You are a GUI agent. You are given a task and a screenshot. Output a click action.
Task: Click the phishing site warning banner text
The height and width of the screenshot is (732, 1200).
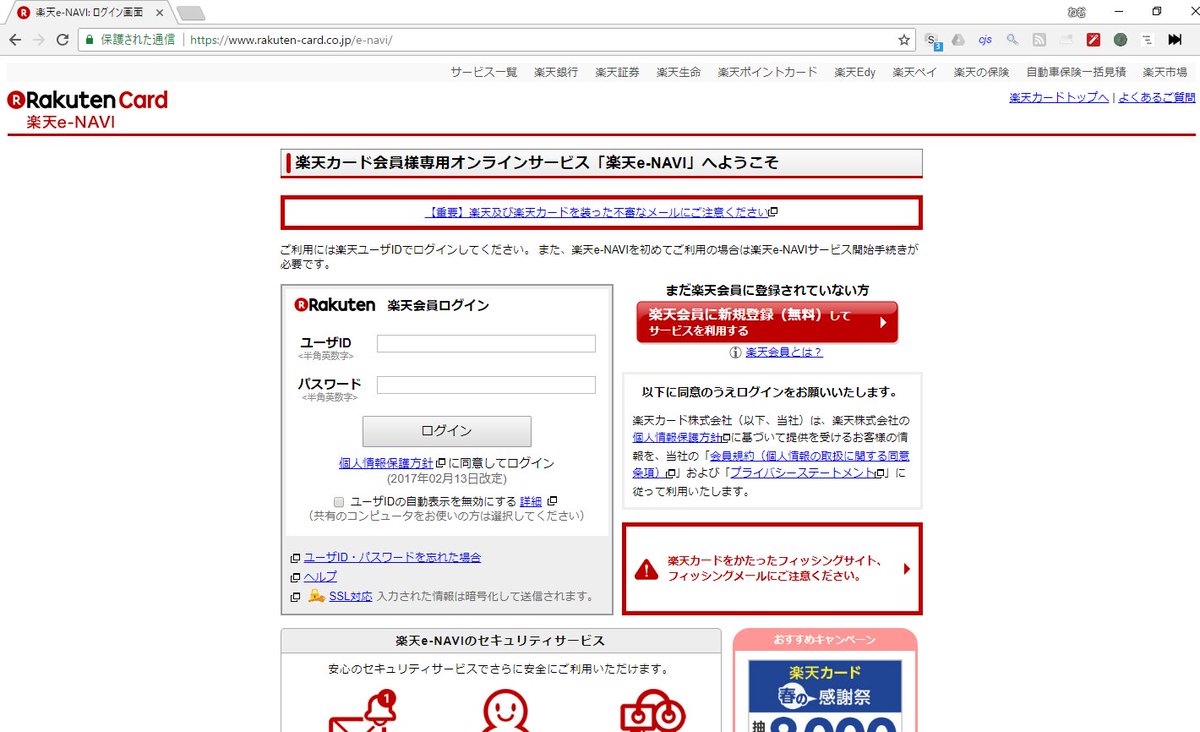(775, 569)
